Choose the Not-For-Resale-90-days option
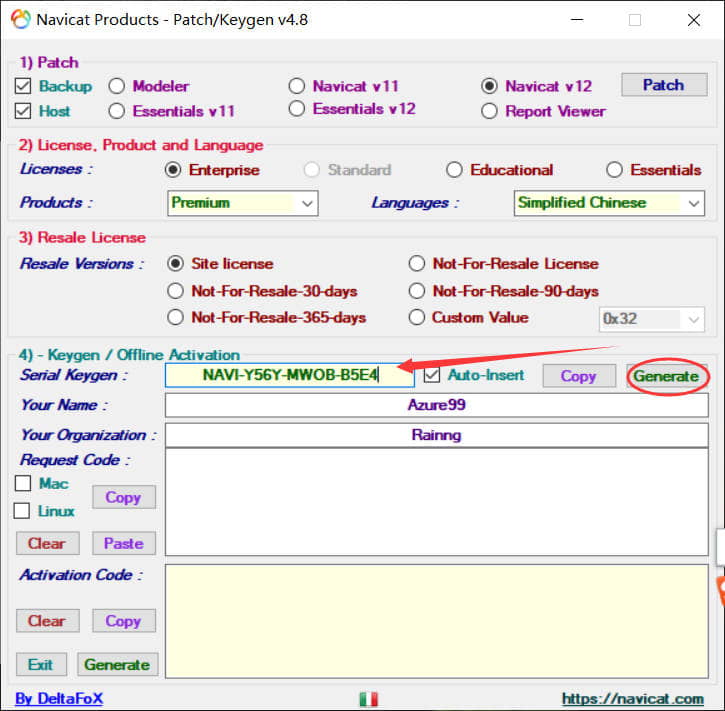The height and width of the screenshot is (711, 725). point(417,291)
